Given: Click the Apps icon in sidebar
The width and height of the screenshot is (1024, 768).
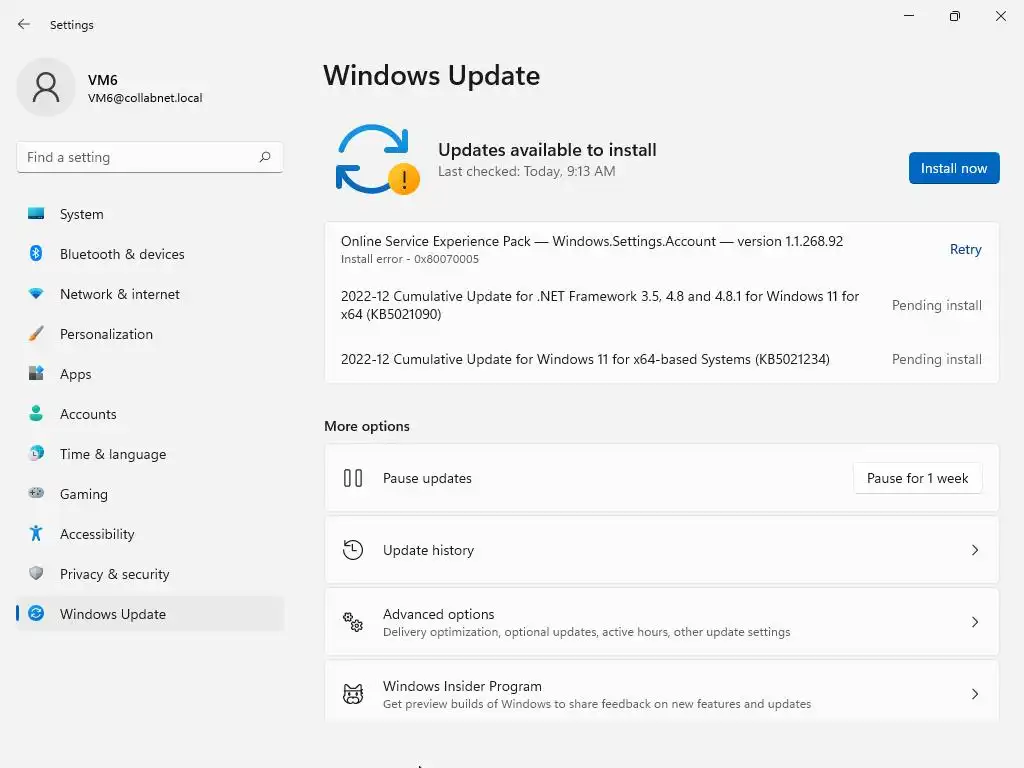Looking at the screenshot, I should [36, 374].
